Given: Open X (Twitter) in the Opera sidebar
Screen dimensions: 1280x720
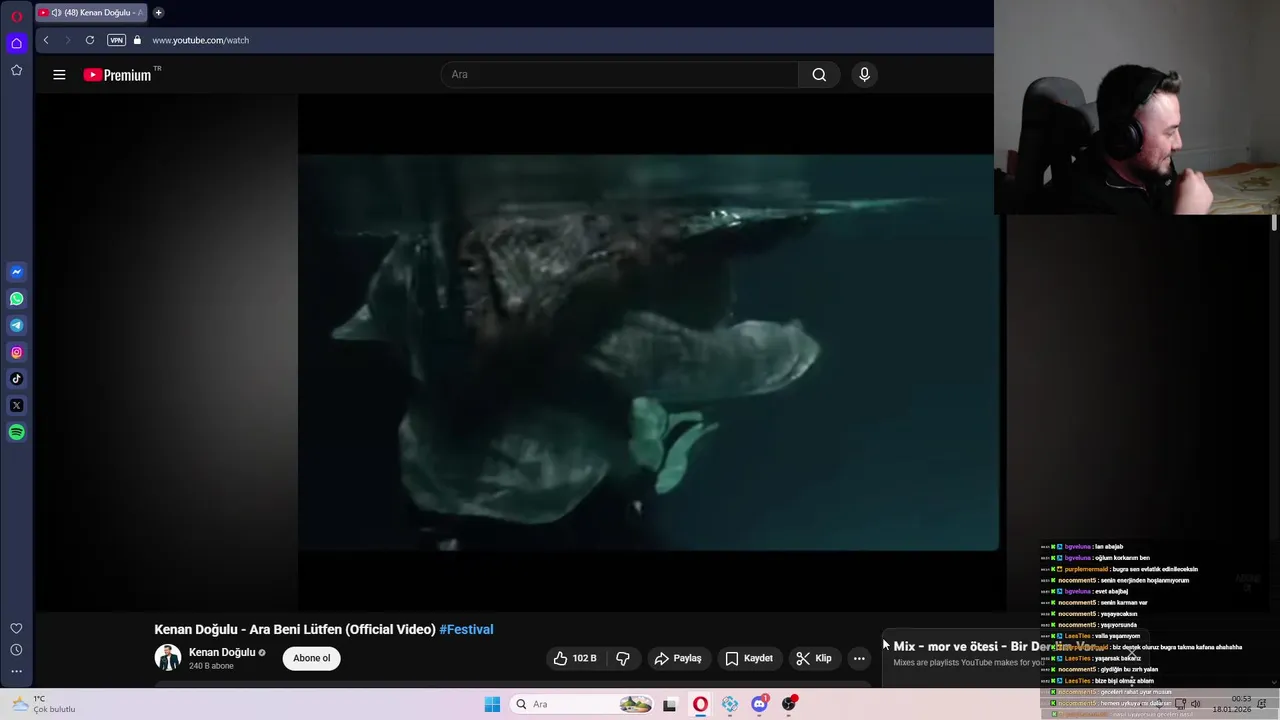Looking at the screenshot, I should click(x=16, y=405).
